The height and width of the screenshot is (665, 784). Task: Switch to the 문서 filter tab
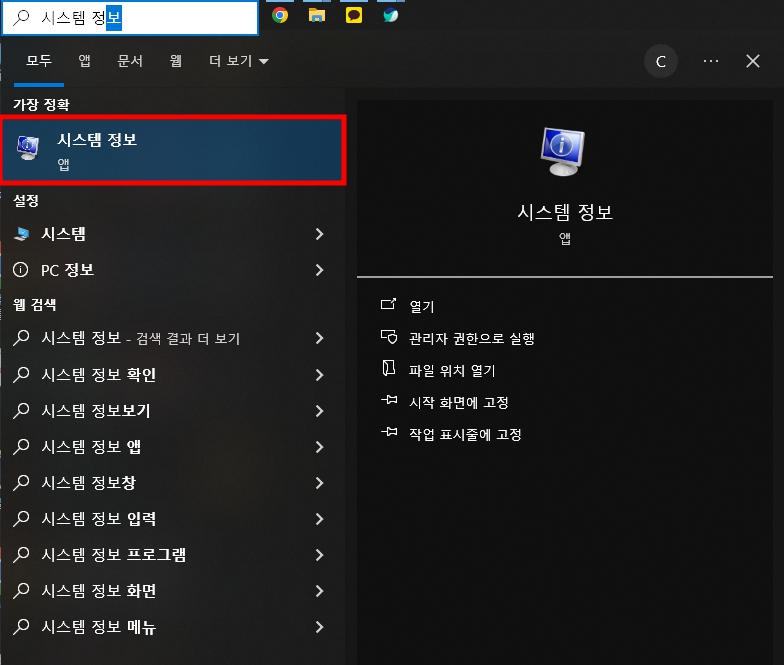coord(130,61)
